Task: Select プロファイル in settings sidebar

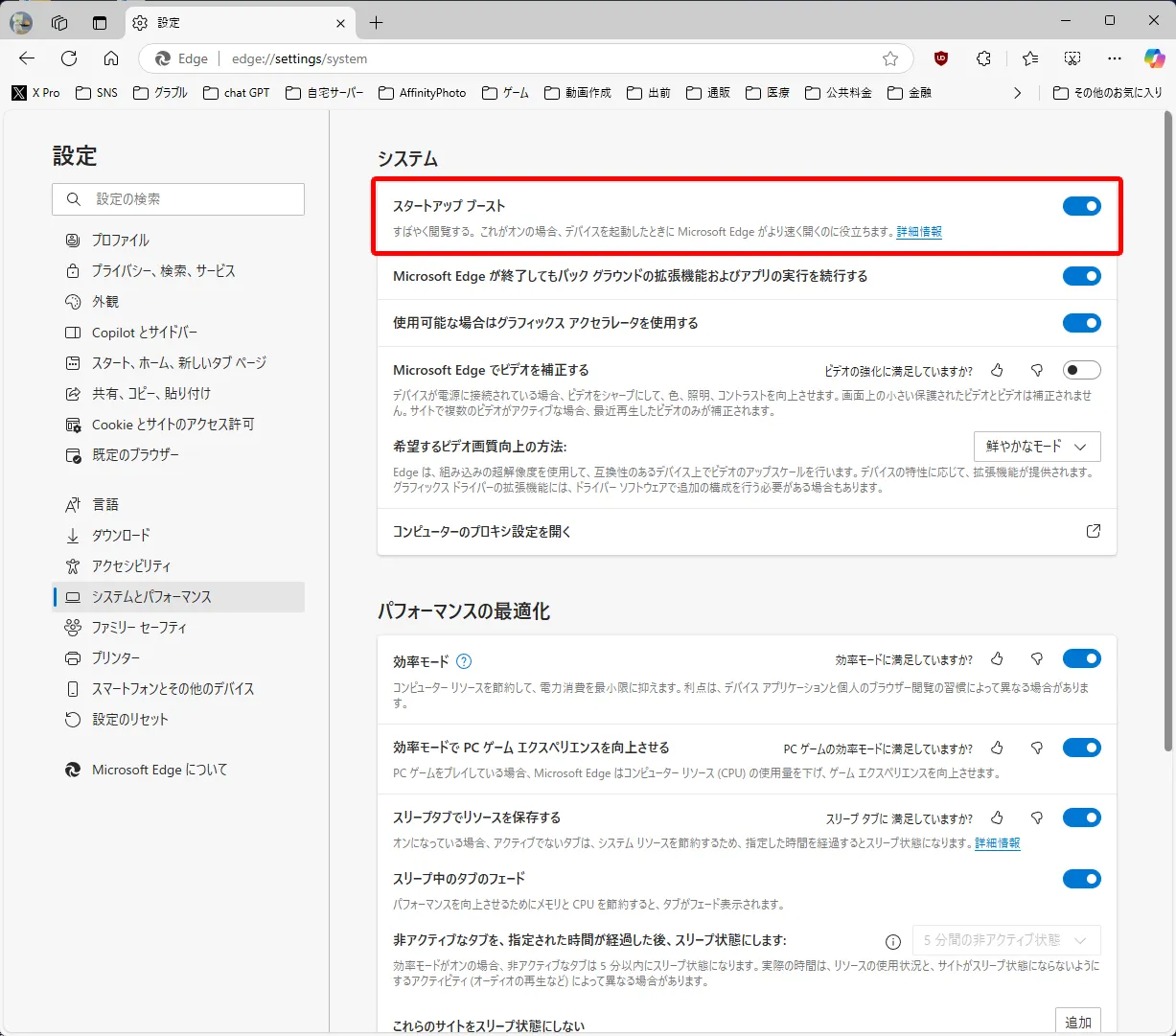Action: [x=178, y=241]
